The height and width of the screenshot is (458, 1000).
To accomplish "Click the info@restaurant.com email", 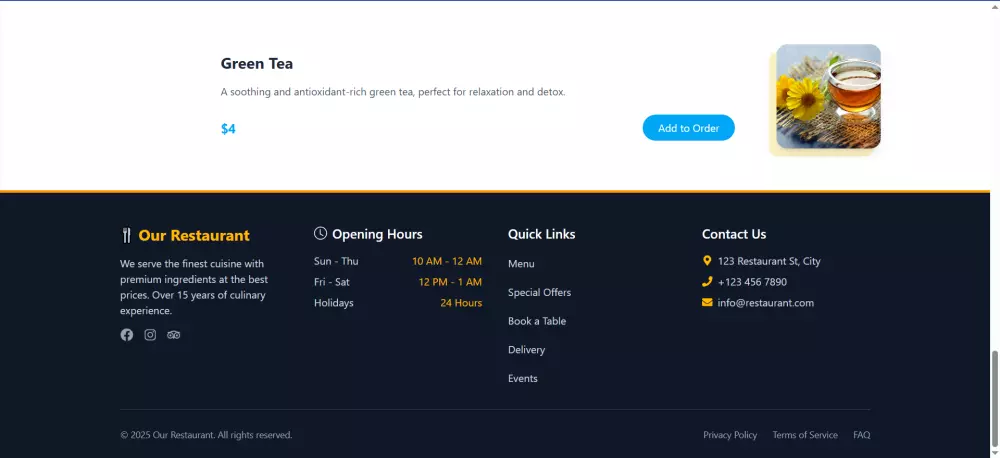I will pyautogui.click(x=766, y=303).
